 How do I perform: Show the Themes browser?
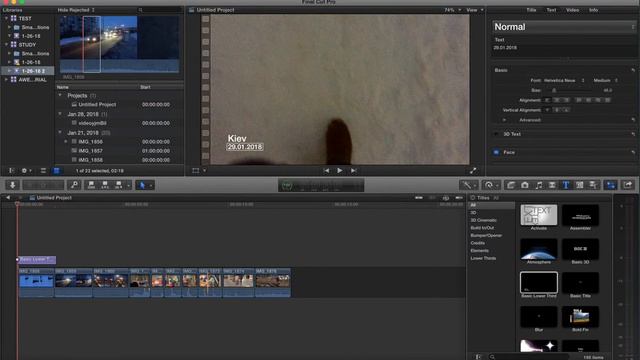click(593, 185)
